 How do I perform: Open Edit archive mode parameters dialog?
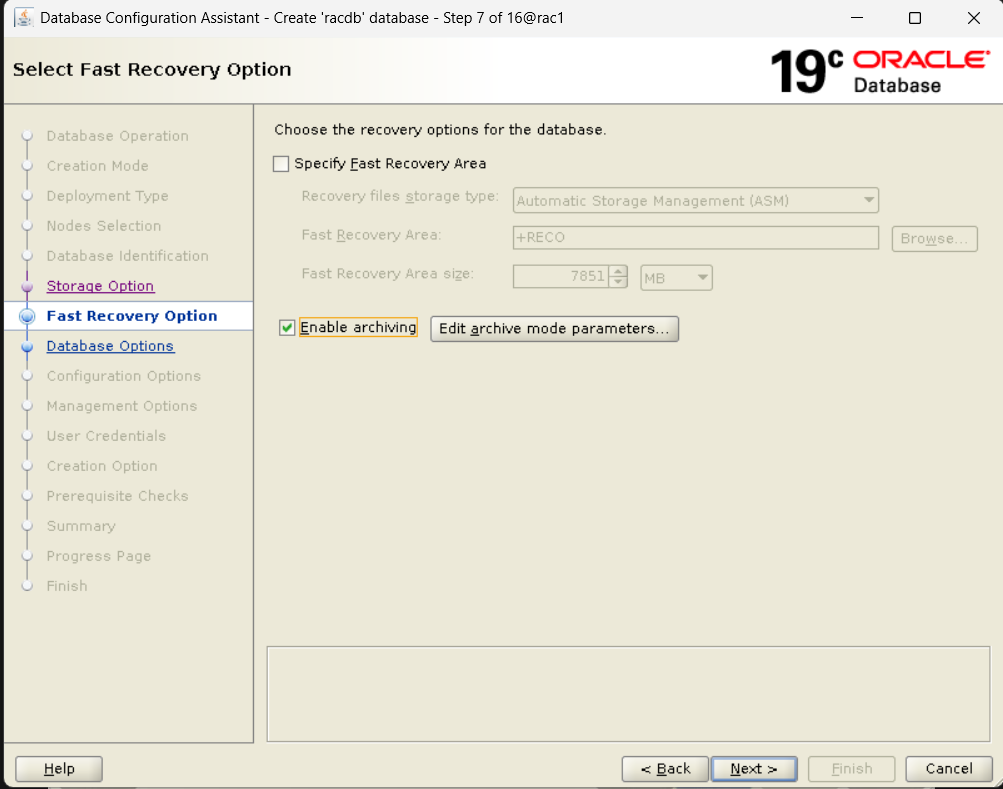point(554,329)
